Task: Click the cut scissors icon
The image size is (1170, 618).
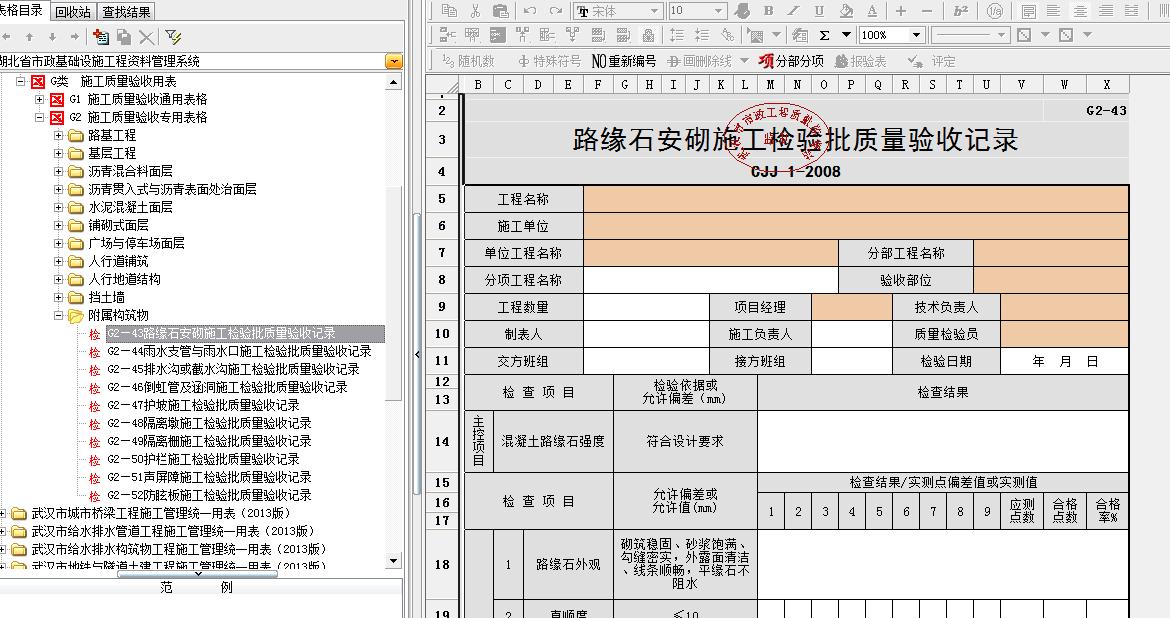Action: pyautogui.click(x=475, y=11)
